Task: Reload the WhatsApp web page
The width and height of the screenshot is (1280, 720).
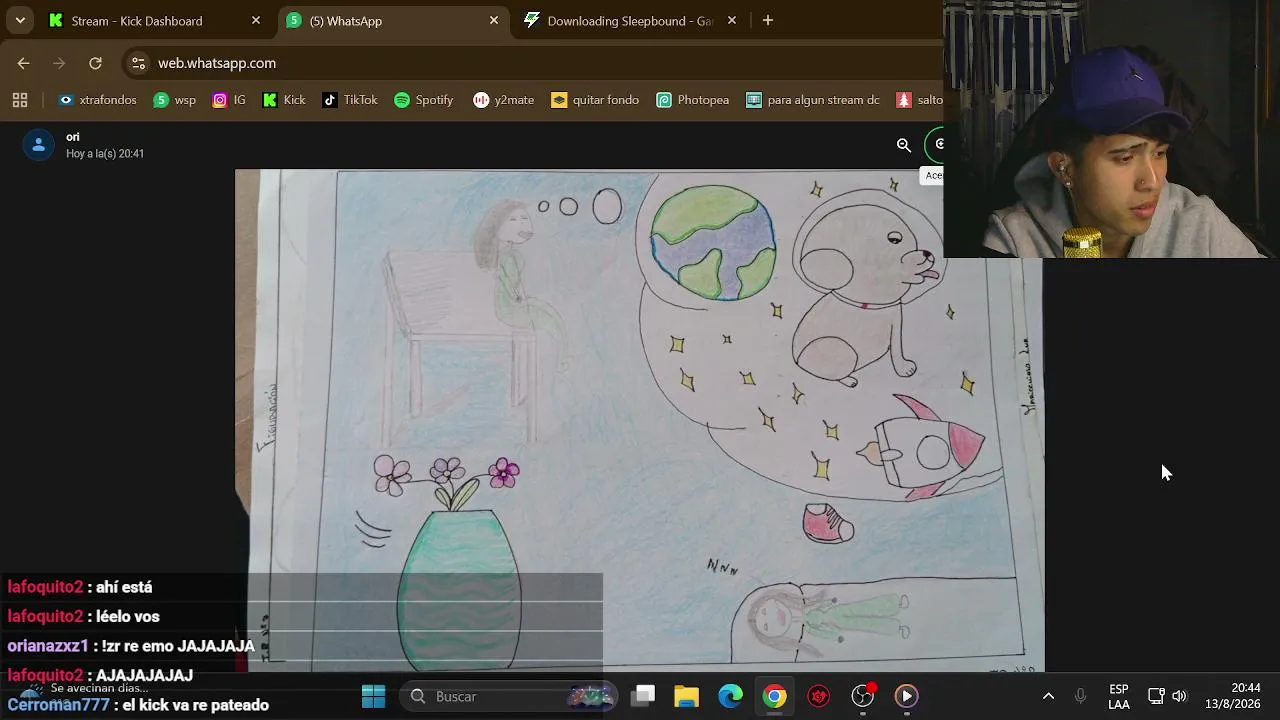Action: pos(95,63)
